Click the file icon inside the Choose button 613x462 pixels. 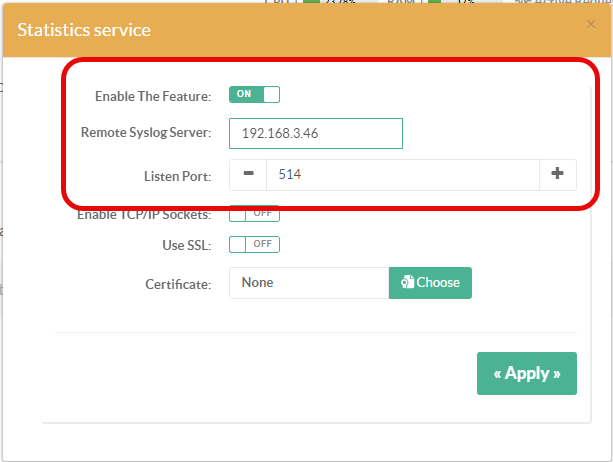pos(407,283)
